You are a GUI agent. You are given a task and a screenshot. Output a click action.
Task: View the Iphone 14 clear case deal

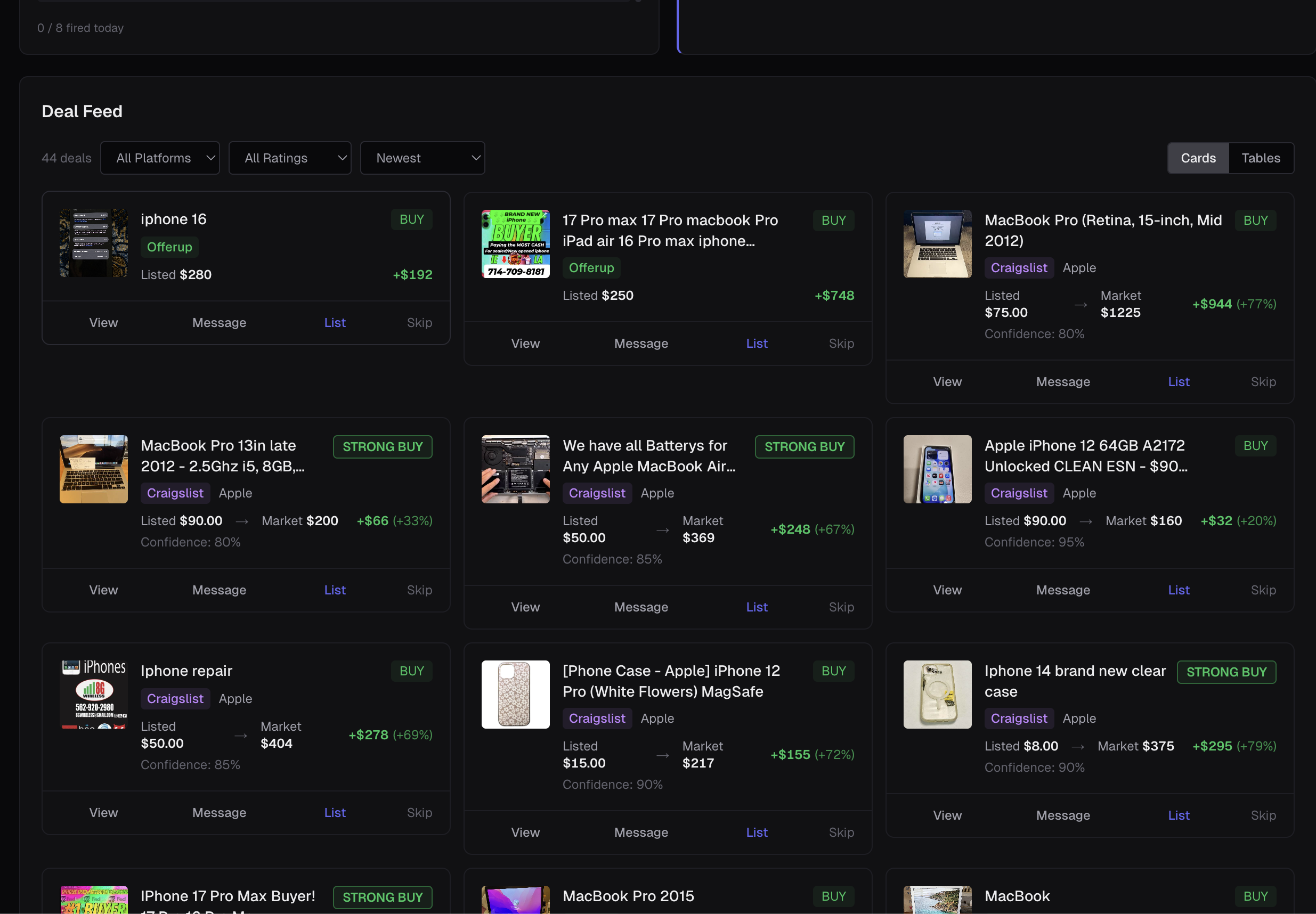coord(947,815)
